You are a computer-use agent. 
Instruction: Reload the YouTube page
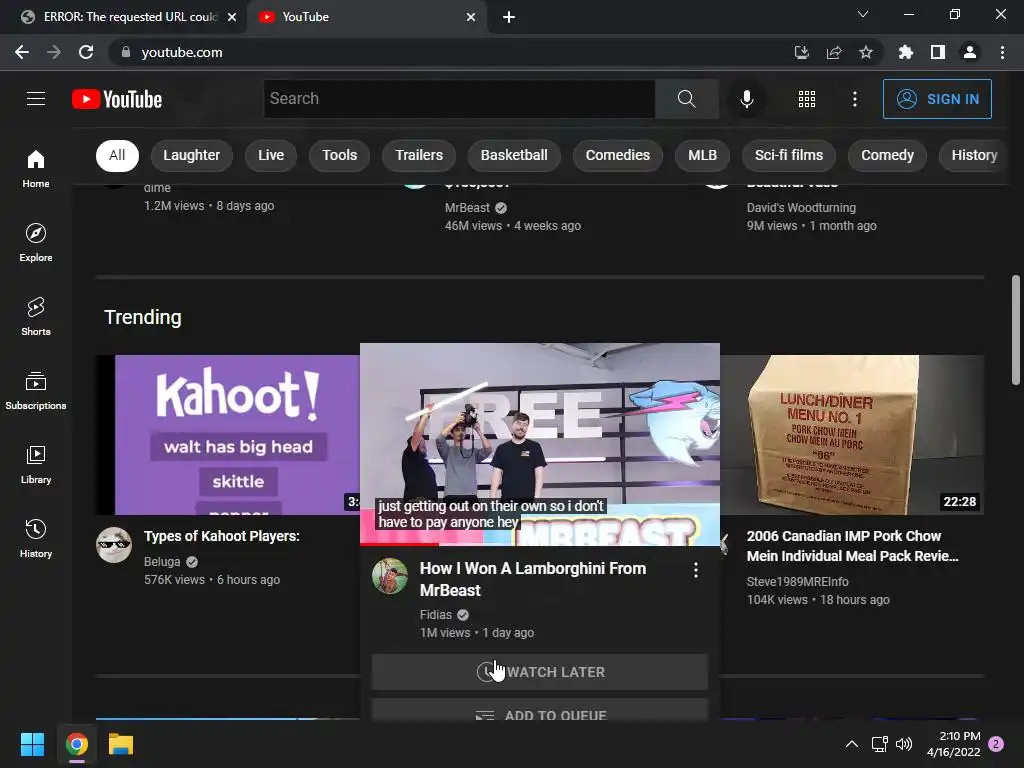tap(86, 52)
